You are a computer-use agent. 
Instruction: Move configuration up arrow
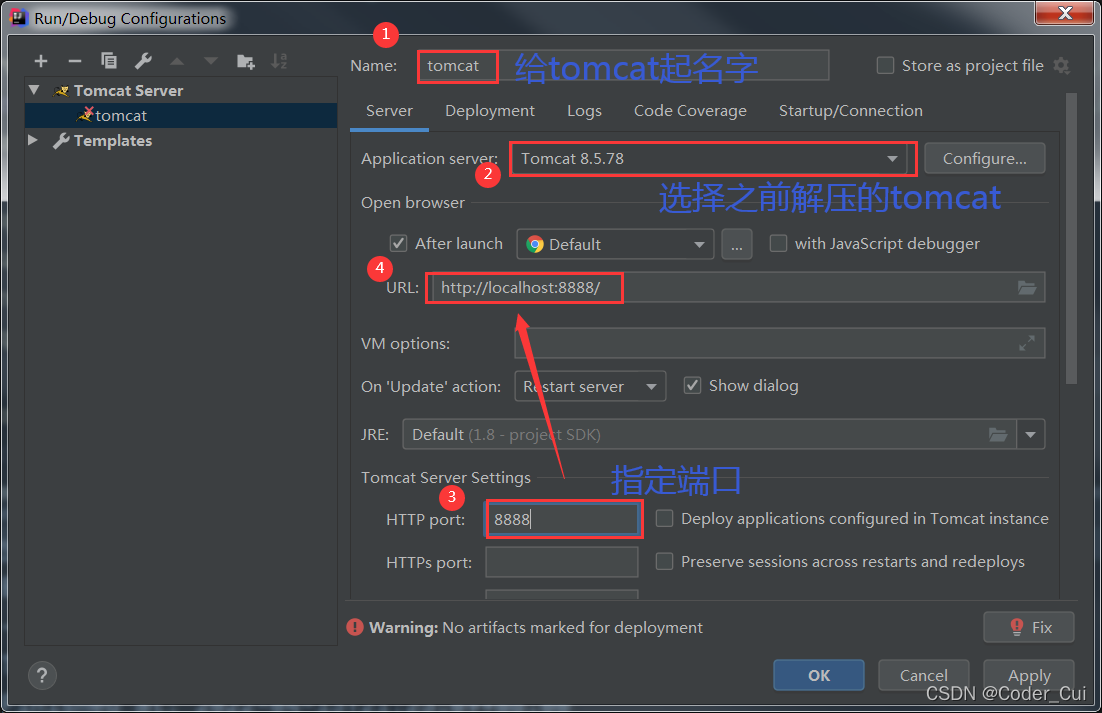[x=177, y=61]
